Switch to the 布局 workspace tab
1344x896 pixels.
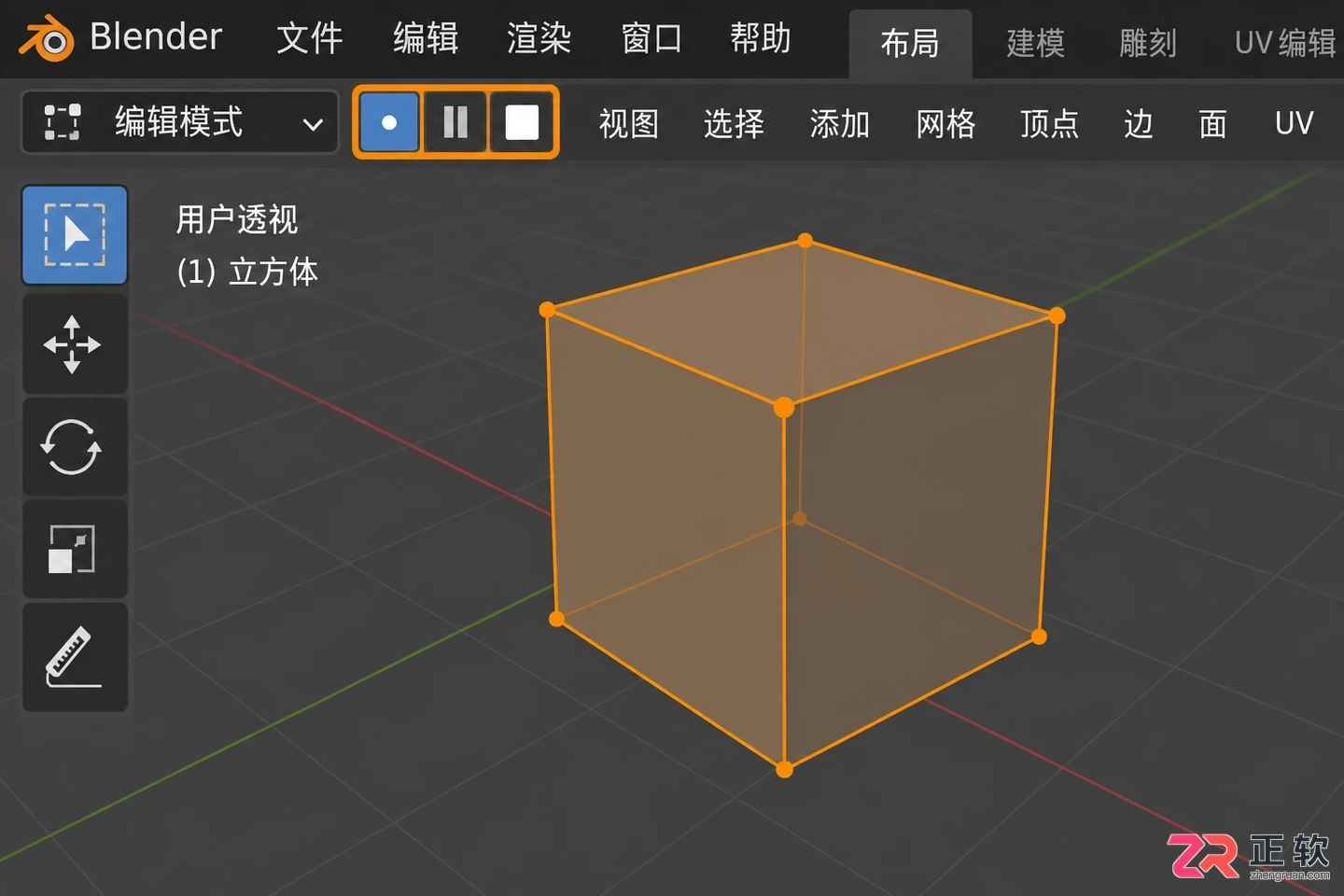(x=910, y=43)
